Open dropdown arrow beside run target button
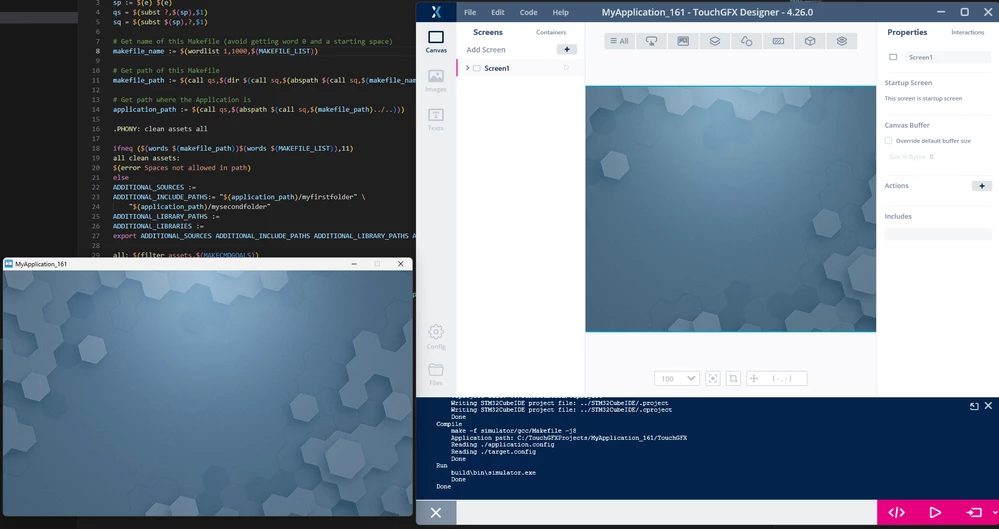Viewport: 999px width, 529px height. pos(994,512)
